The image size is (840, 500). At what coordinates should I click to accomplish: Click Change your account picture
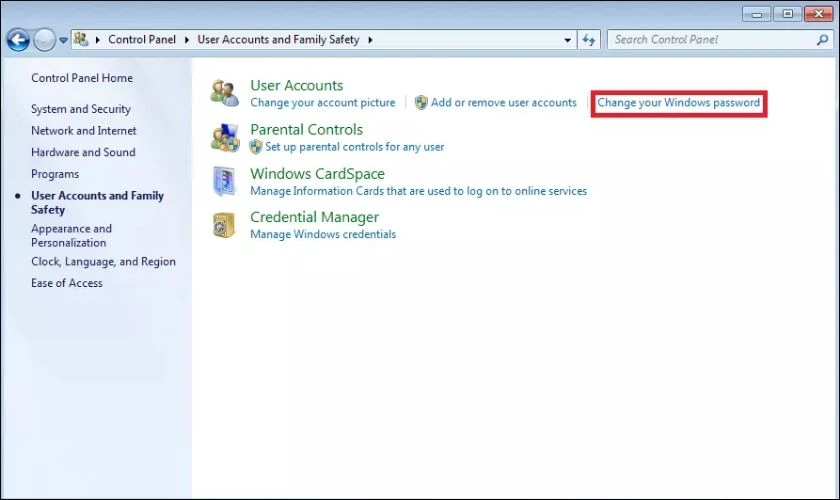[x=322, y=103]
